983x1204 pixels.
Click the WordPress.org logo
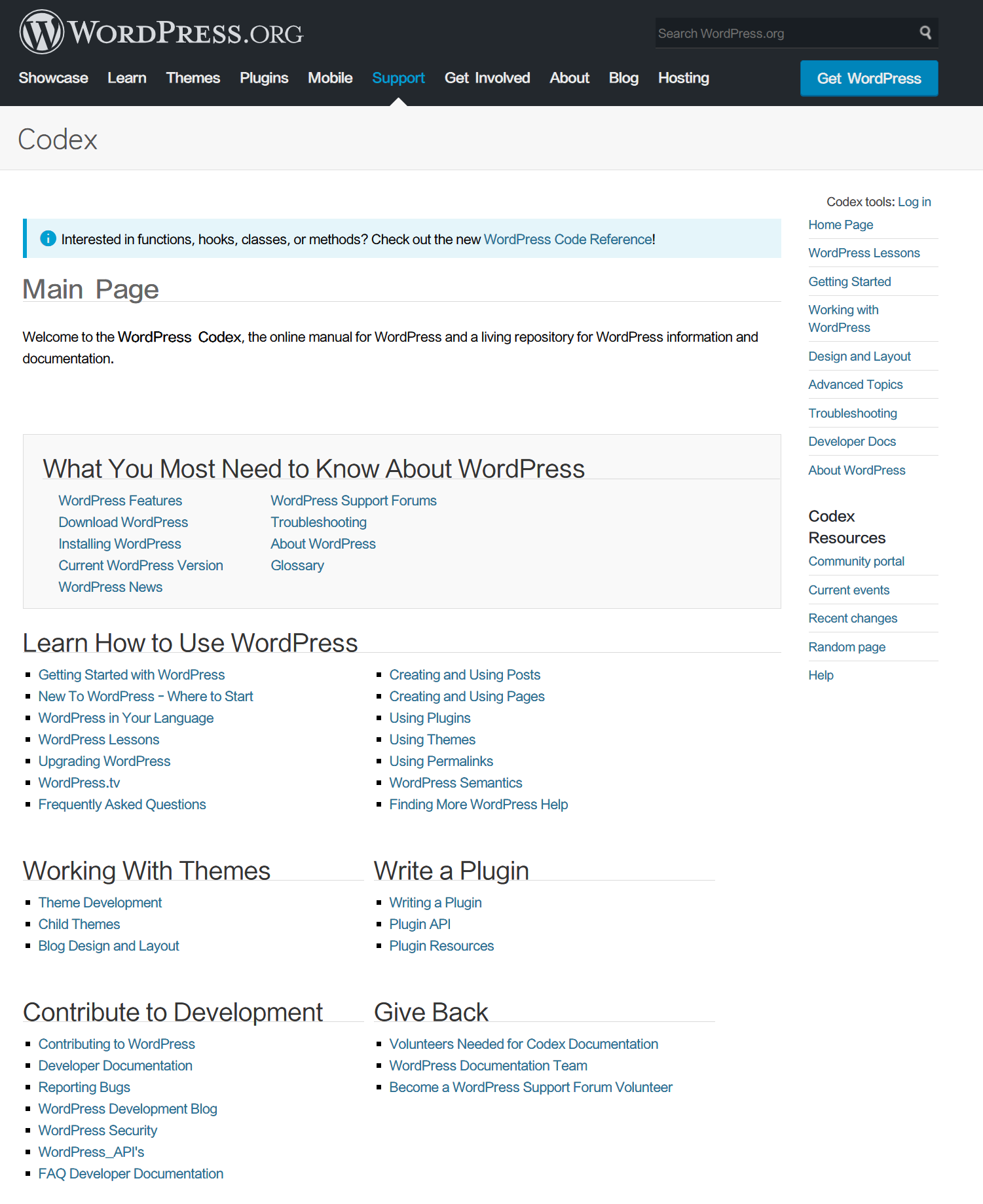click(x=161, y=32)
